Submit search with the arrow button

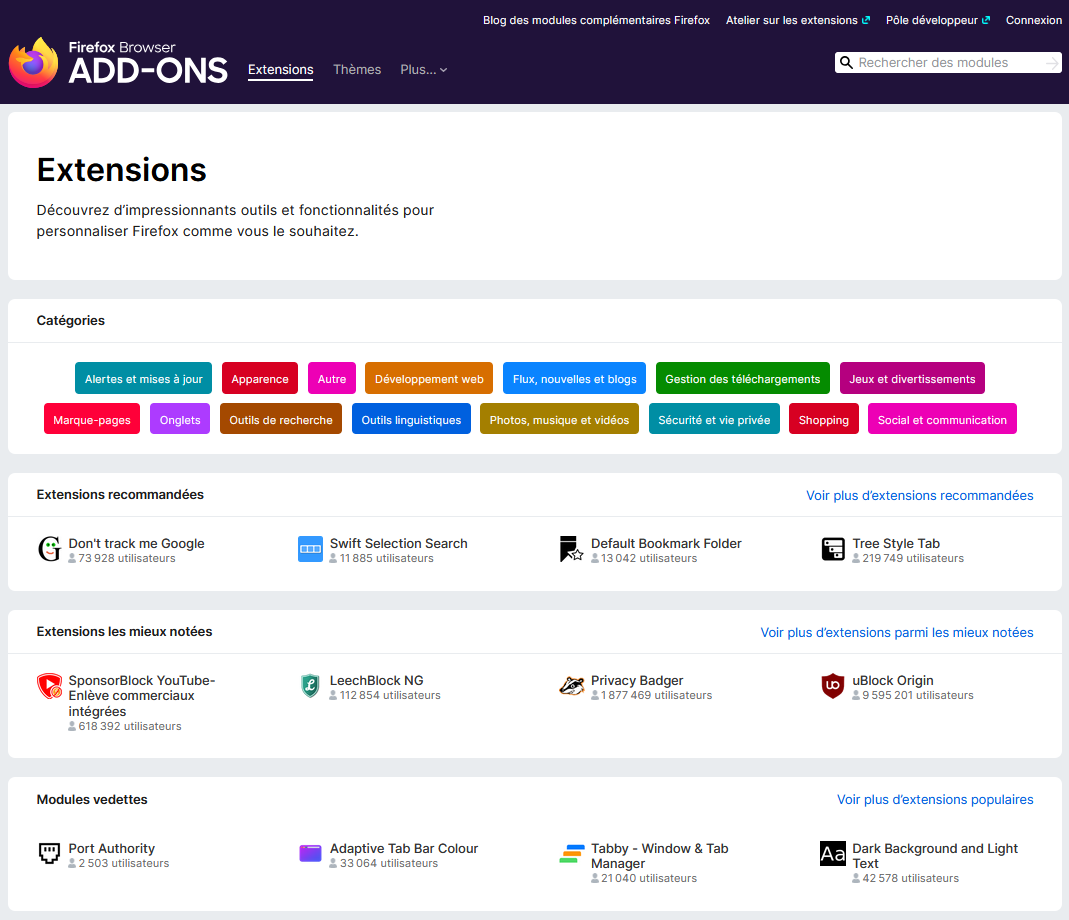tap(1052, 63)
